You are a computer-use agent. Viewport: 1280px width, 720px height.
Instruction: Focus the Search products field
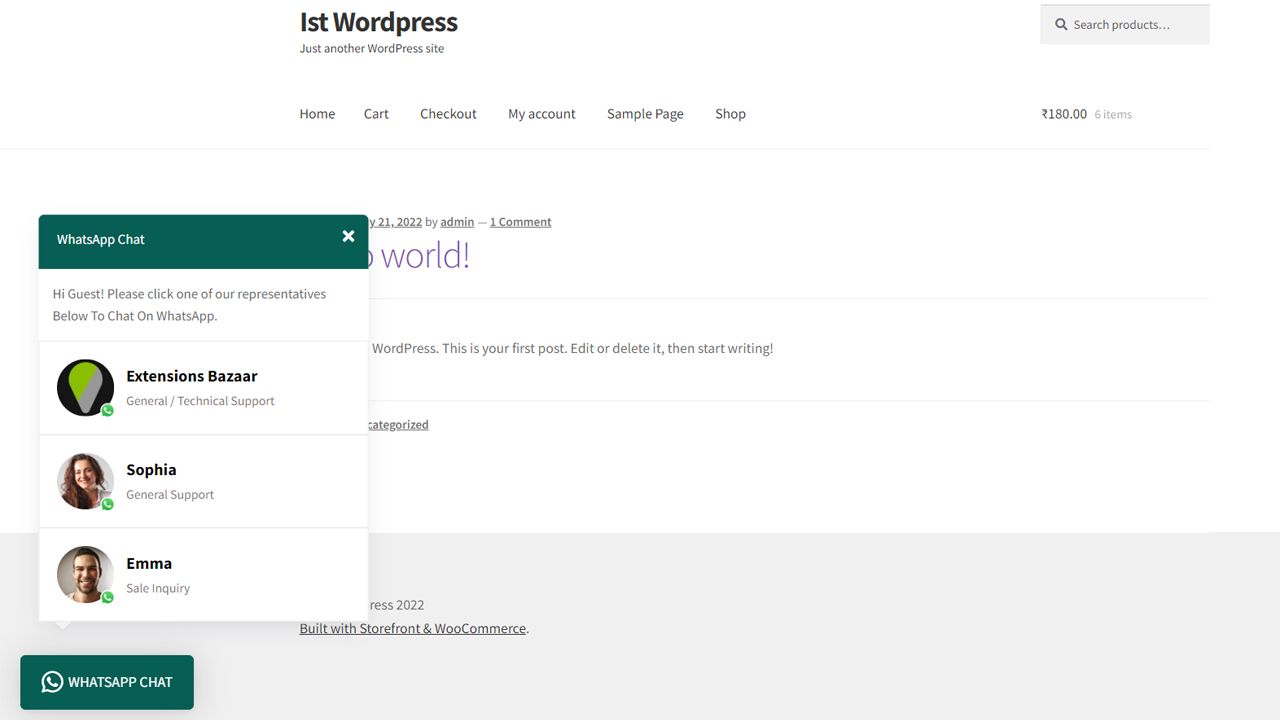pyautogui.click(x=1125, y=24)
